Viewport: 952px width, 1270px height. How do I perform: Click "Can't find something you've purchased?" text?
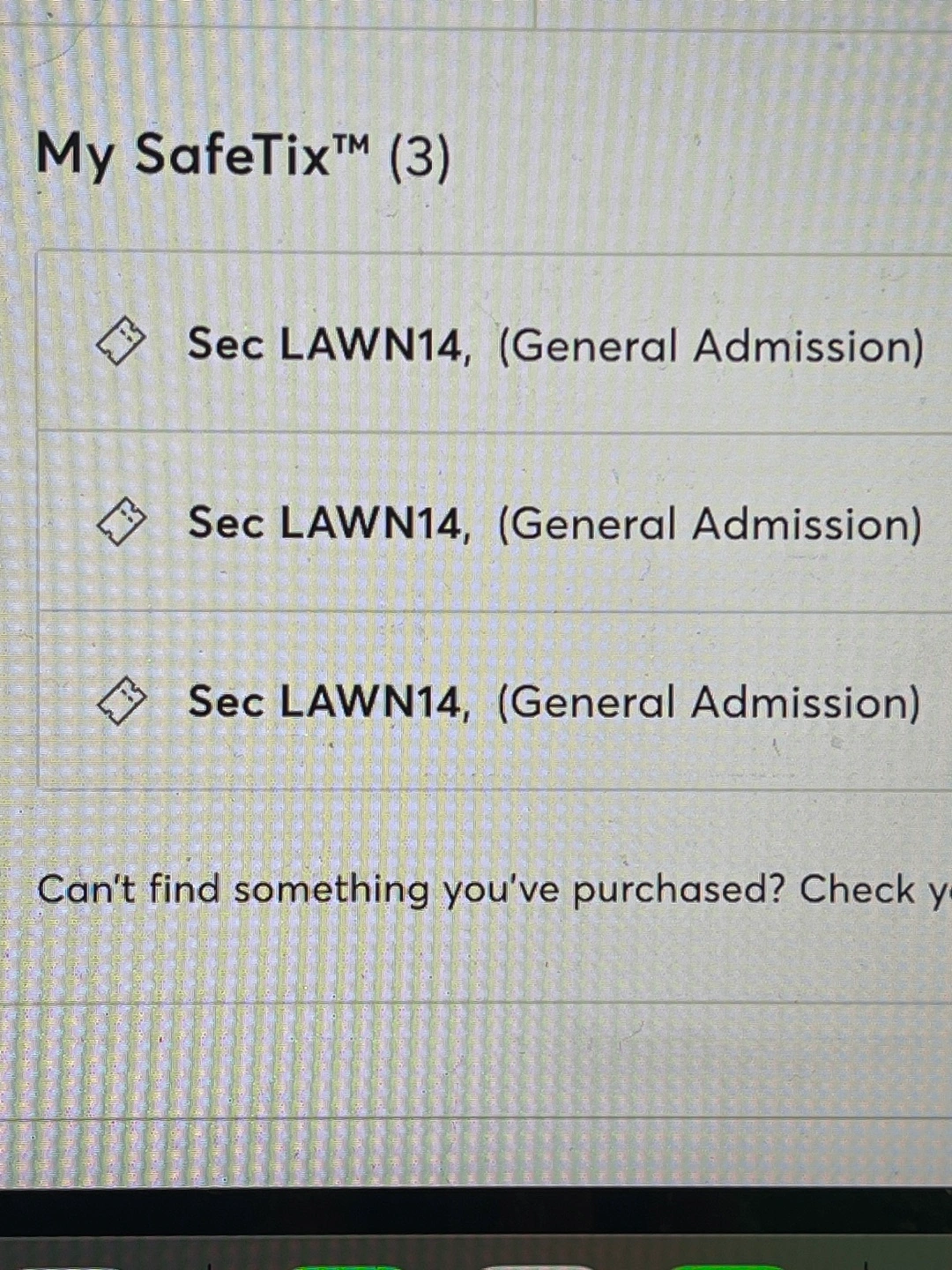tap(411, 890)
